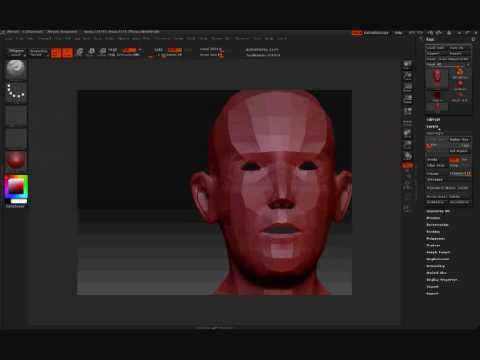Collapse the Geometry subpalette header
The width and height of the screenshot is (480, 360).
click(435, 133)
